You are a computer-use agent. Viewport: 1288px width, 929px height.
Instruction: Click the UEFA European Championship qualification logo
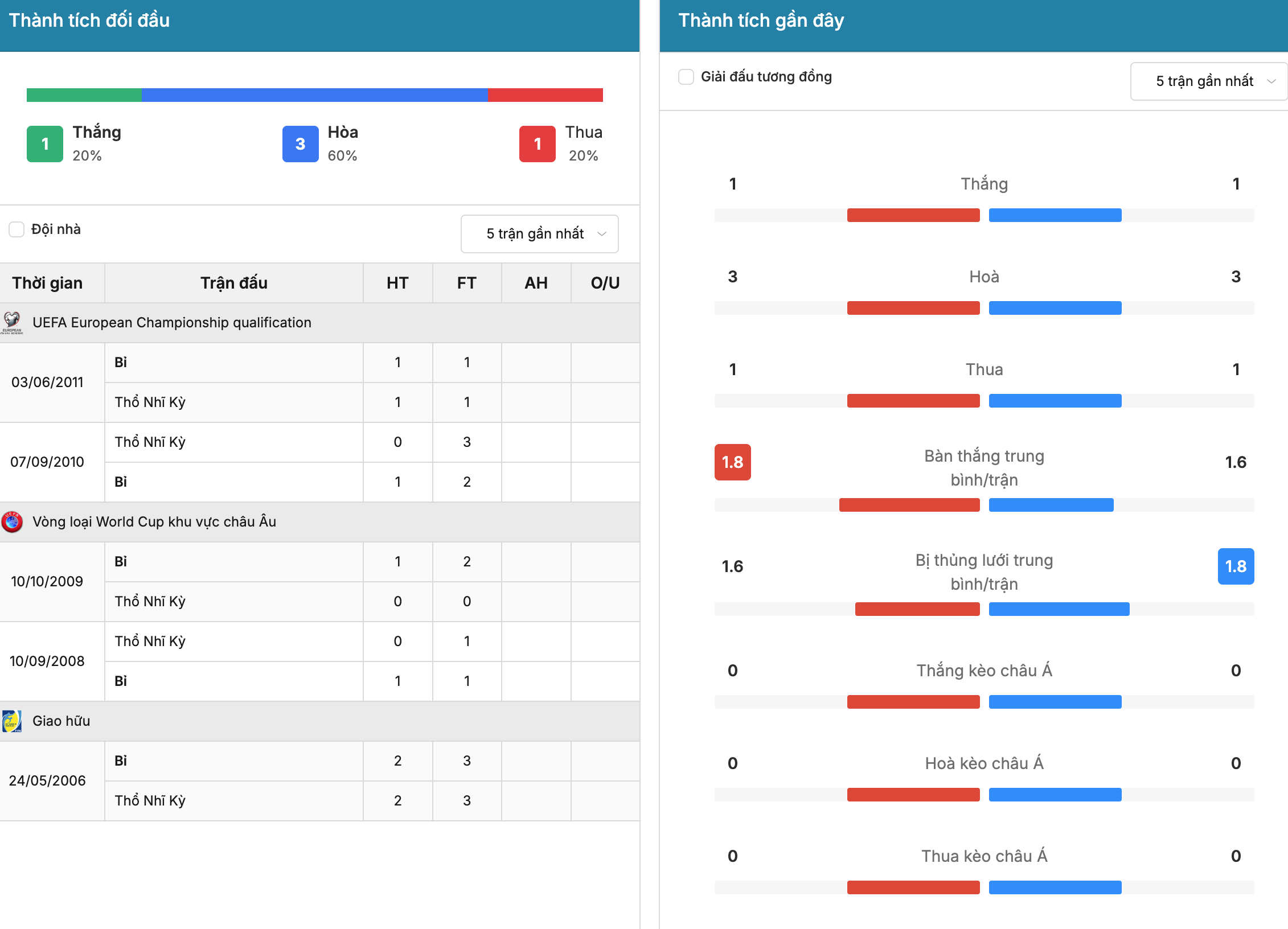[x=12, y=322]
